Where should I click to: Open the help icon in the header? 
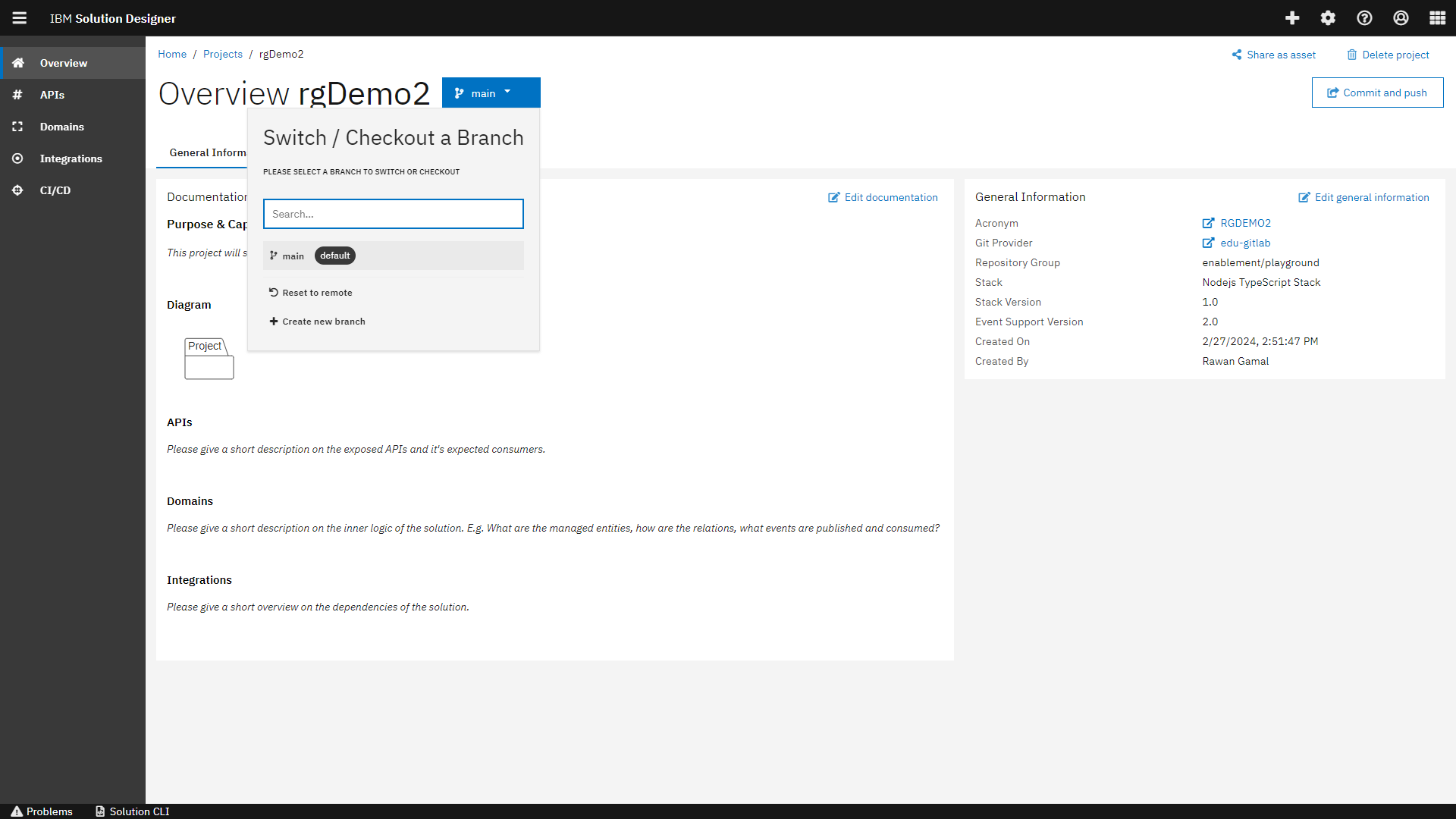(1365, 17)
